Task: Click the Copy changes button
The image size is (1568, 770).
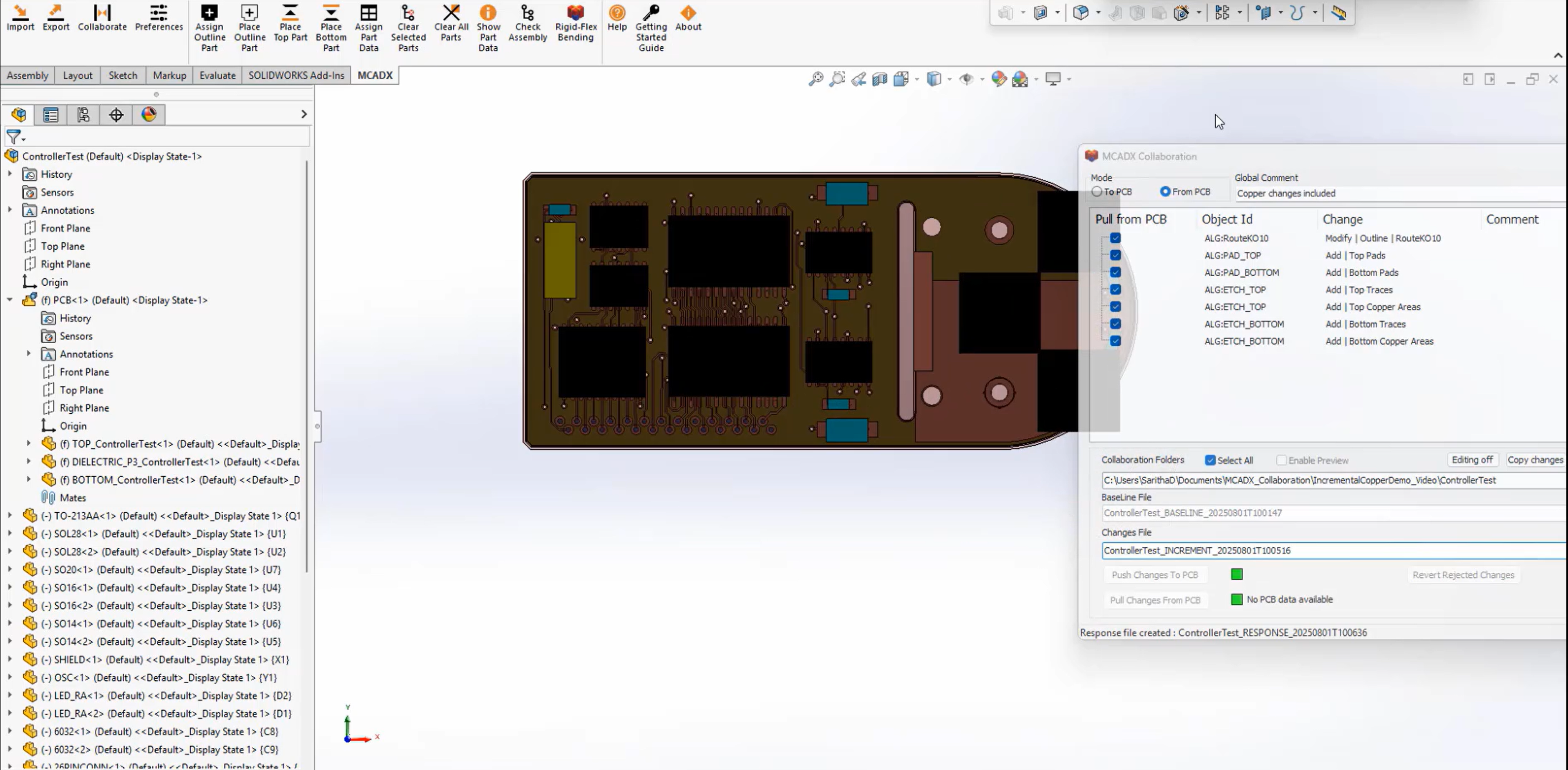Action: coord(1535,460)
